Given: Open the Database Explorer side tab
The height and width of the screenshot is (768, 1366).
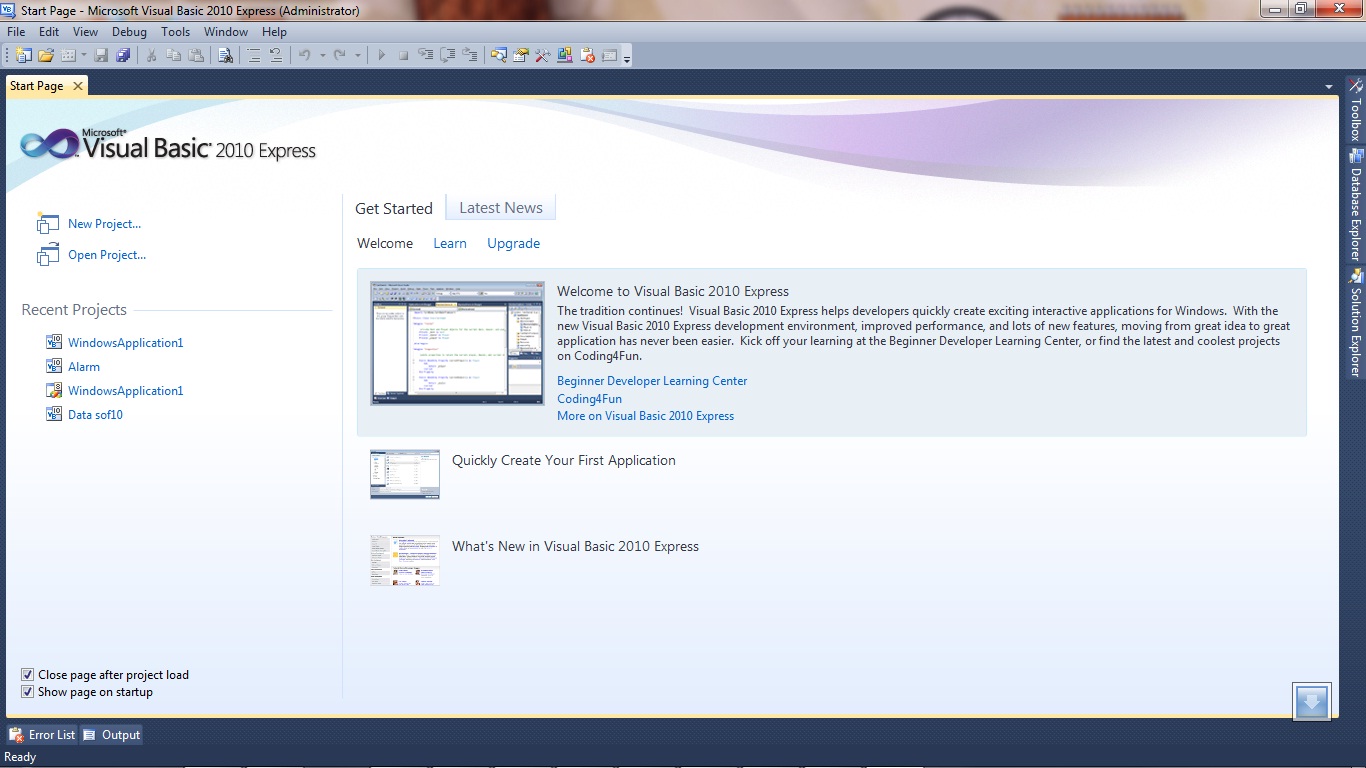Looking at the screenshot, I should click(x=1355, y=206).
